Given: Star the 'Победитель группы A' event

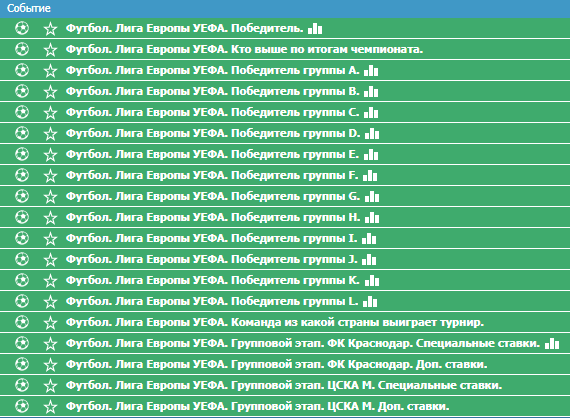Looking at the screenshot, I should 50,71.
